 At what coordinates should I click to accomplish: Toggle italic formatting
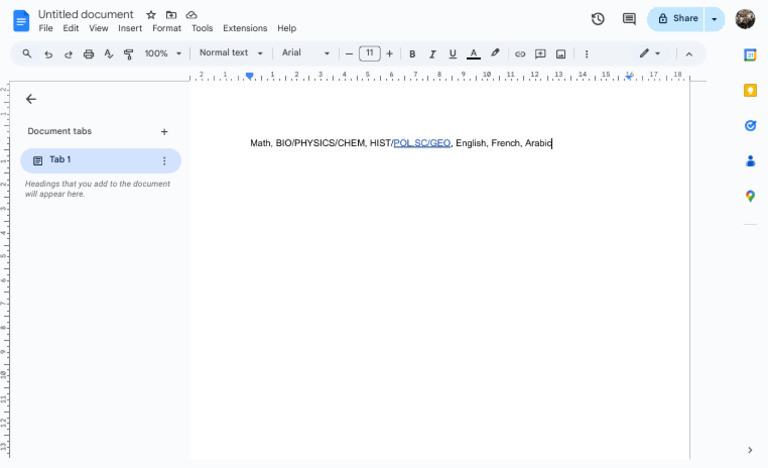pos(432,54)
